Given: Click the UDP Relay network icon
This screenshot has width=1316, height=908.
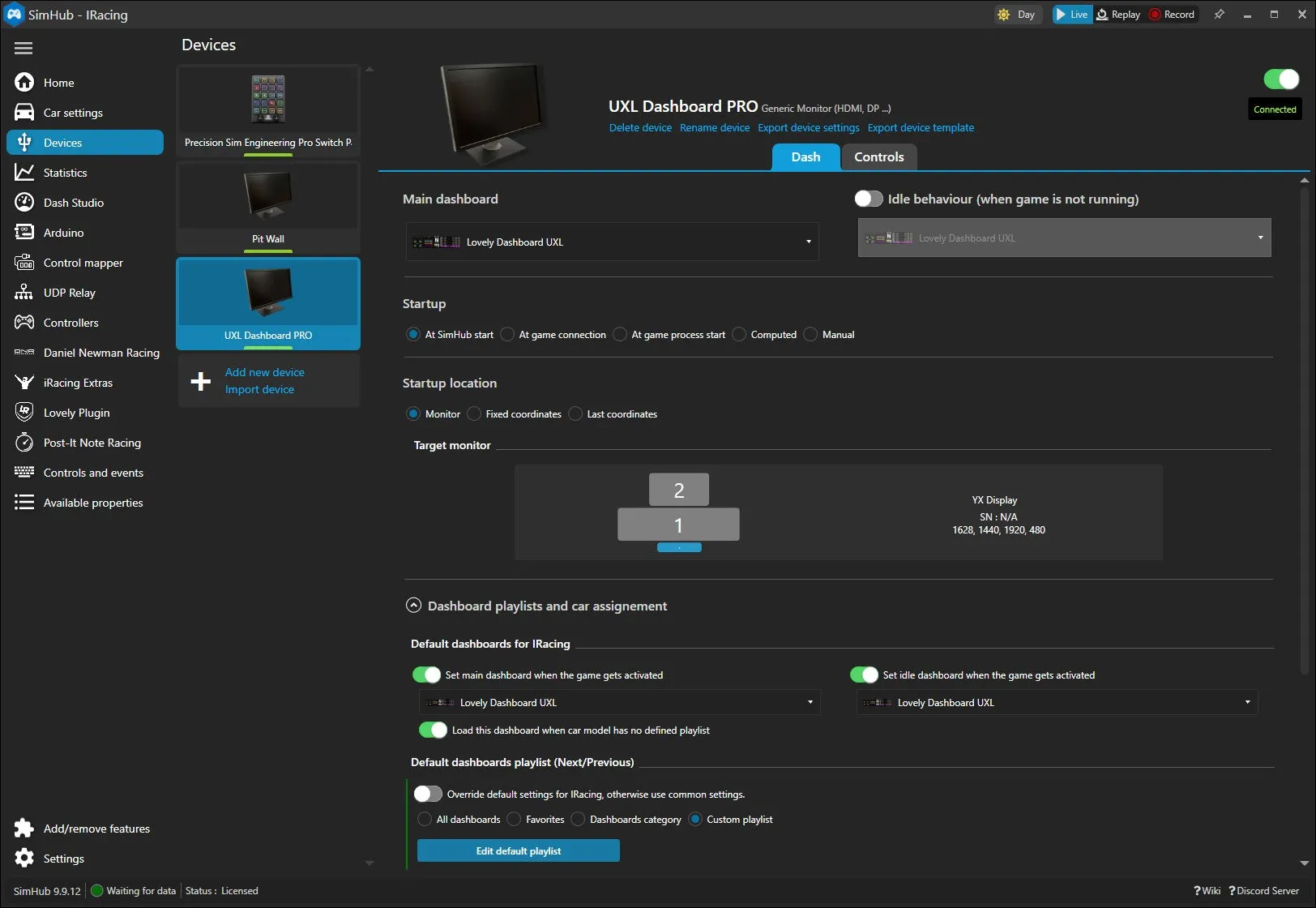Looking at the screenshot, I should 24,293.
